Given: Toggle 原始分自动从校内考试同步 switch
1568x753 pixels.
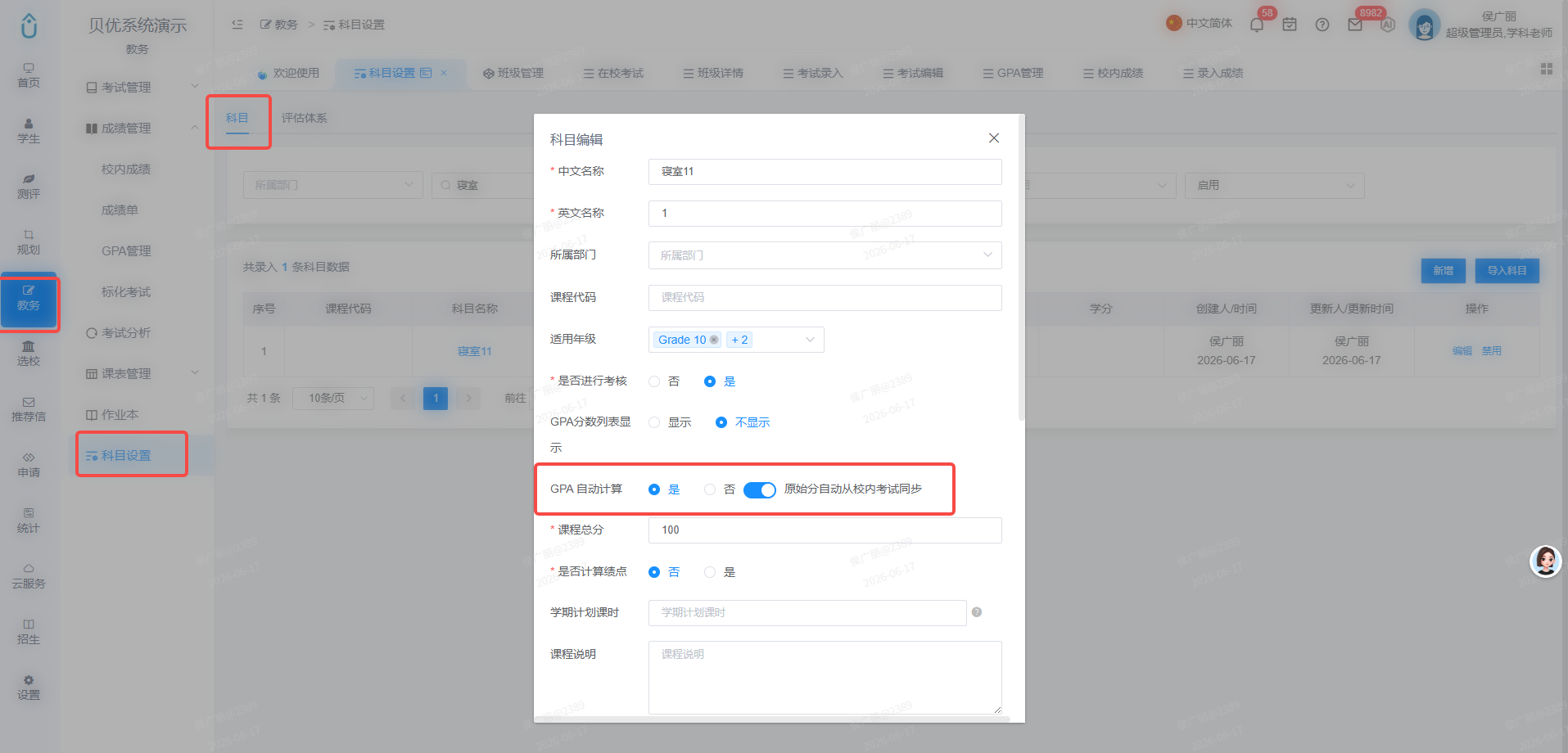Looking at the screenshot, I should click(760, 489).
